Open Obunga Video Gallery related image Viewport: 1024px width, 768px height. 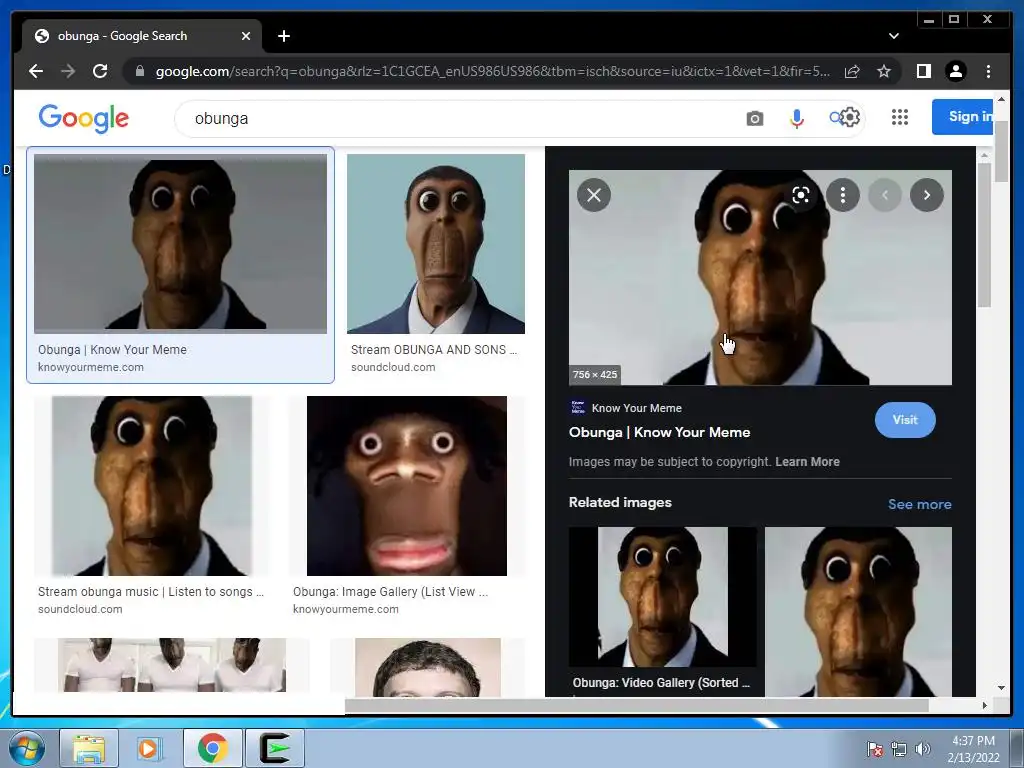[x=662, y=597]
